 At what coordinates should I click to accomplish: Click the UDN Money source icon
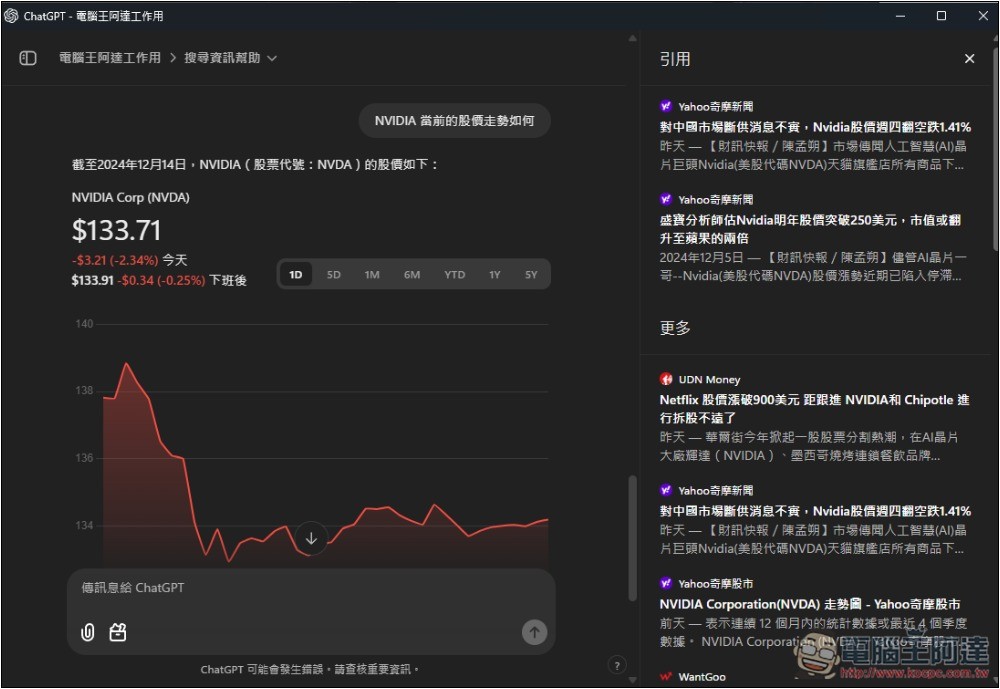(666, 379)
